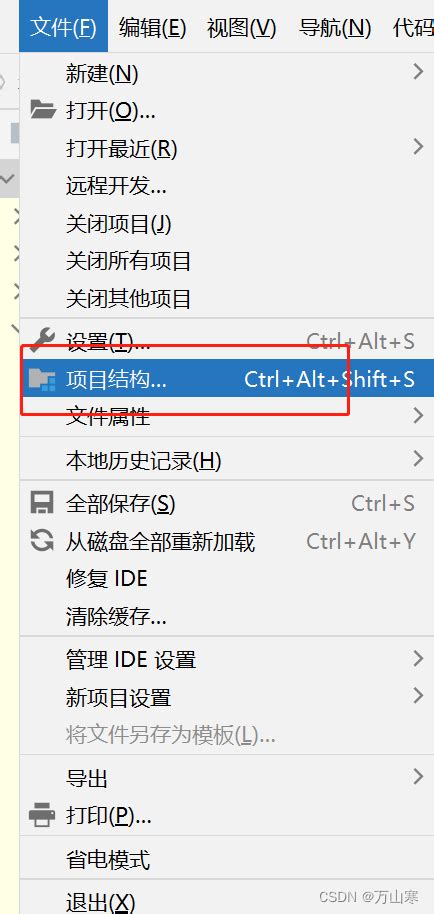Expand the 导出 submenu arrow
This screenshot has height=914, width=434.
click(418, 776)
